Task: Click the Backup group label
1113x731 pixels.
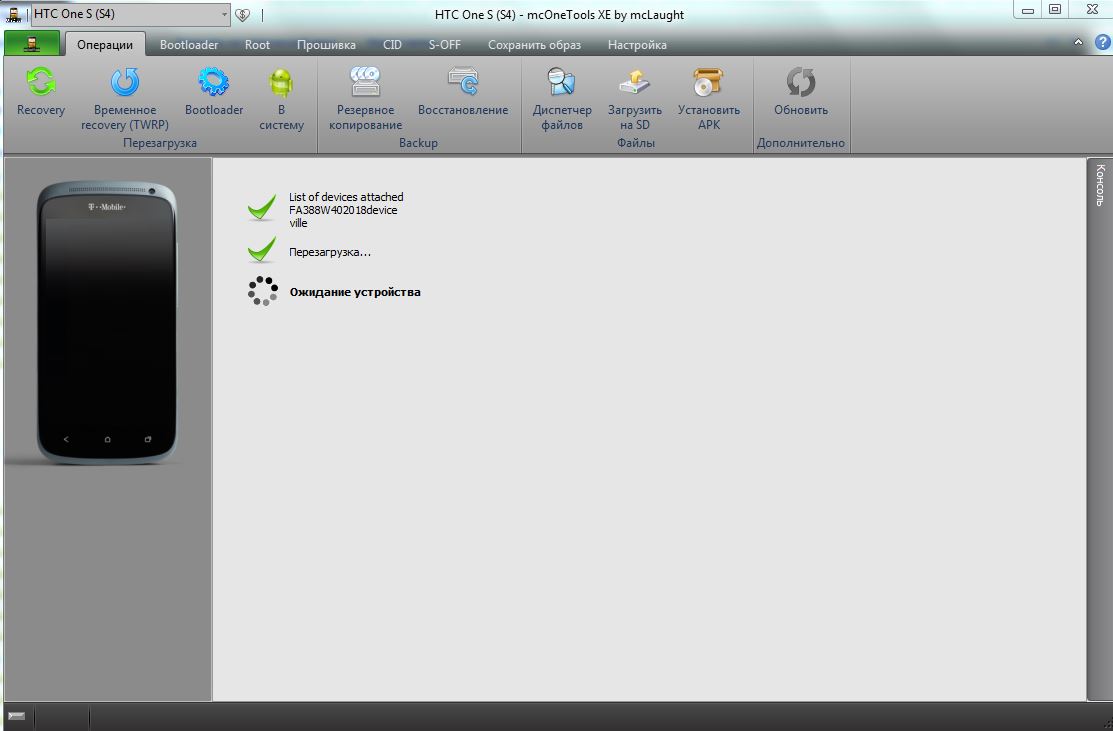Action: (418, 143)
